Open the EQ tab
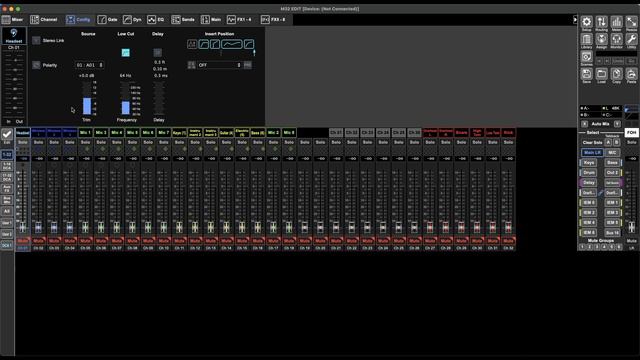The image size is (640, 360). point(156,19)
